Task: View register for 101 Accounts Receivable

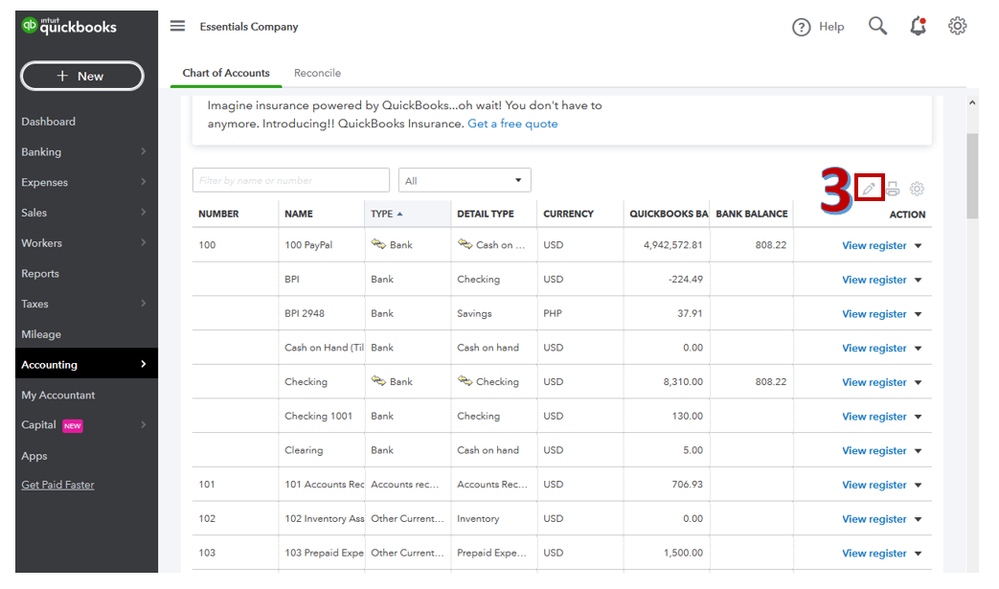Action: 874,485
